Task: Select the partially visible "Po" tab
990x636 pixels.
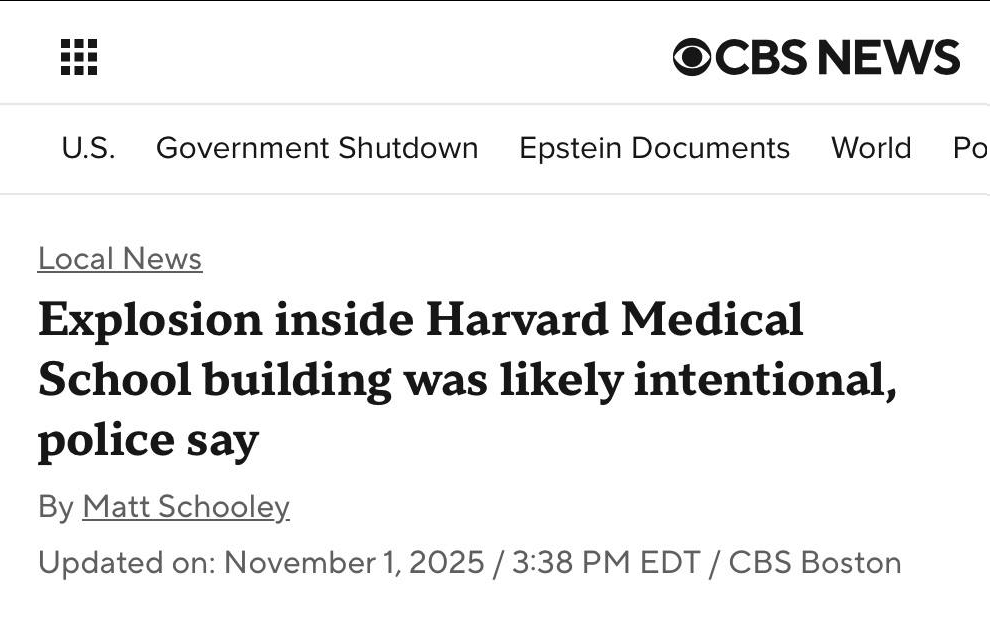Action: (970, 148)
